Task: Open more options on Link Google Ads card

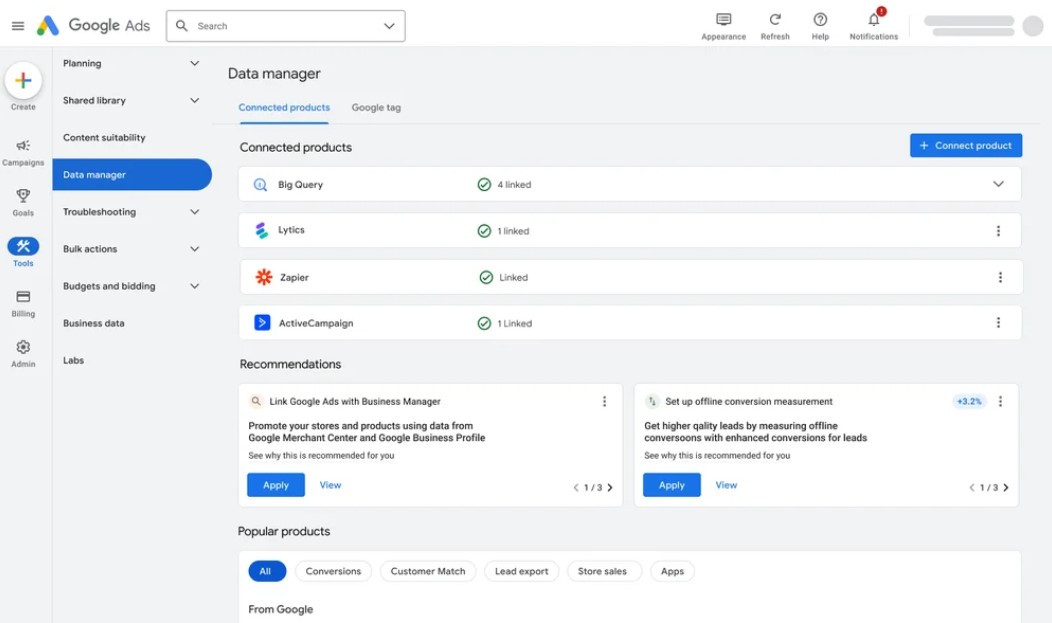Action: point(604,401)
